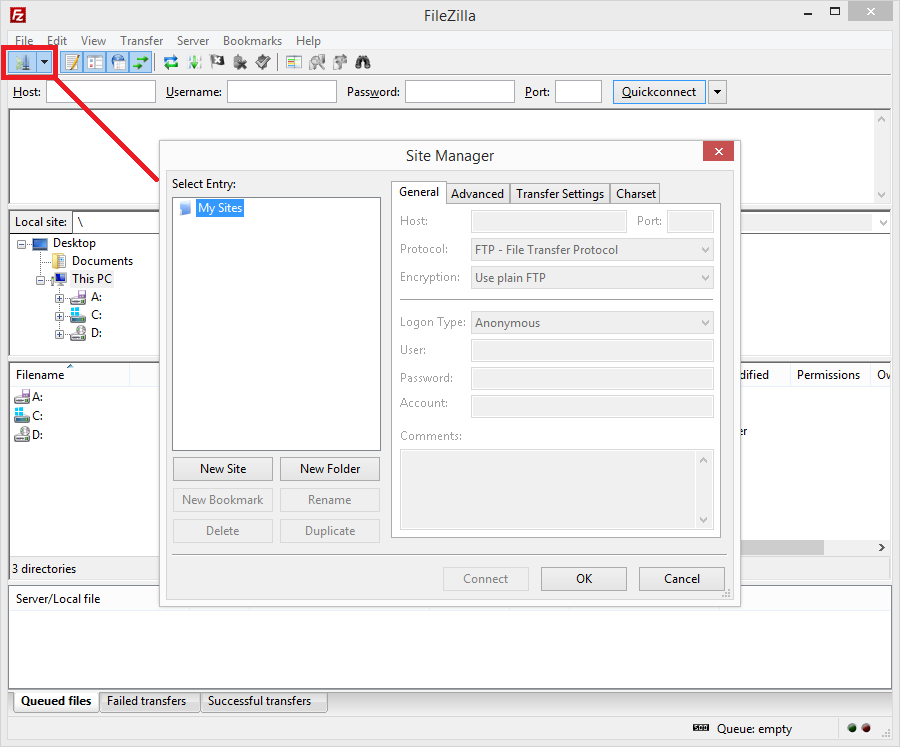
Task: Toggle the transfer queue pane
Action: (x=142, y=62)
